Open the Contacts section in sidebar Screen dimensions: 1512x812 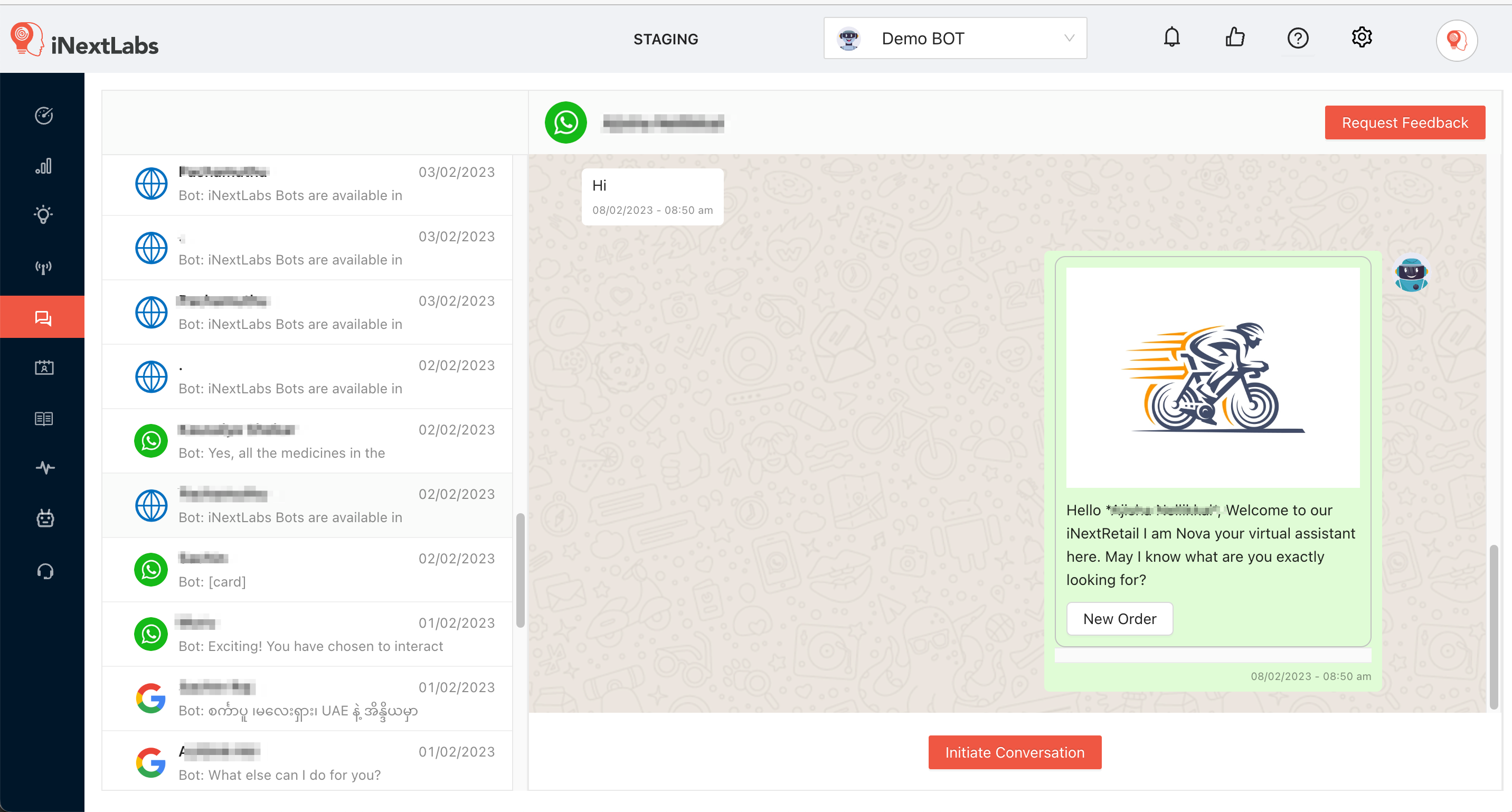click(x=43, y=367)
